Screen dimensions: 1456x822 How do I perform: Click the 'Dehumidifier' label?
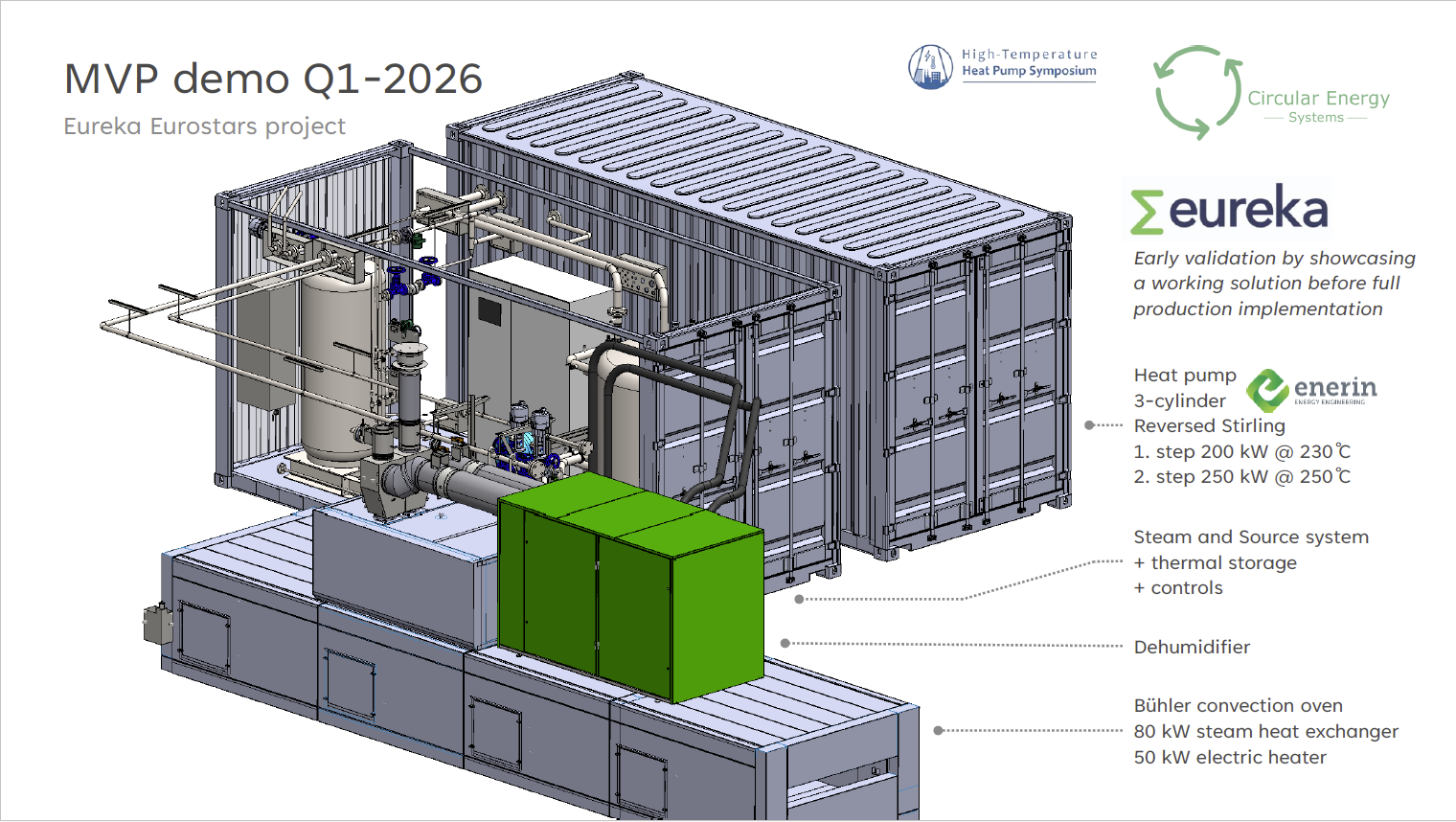tap(1192, 648)
